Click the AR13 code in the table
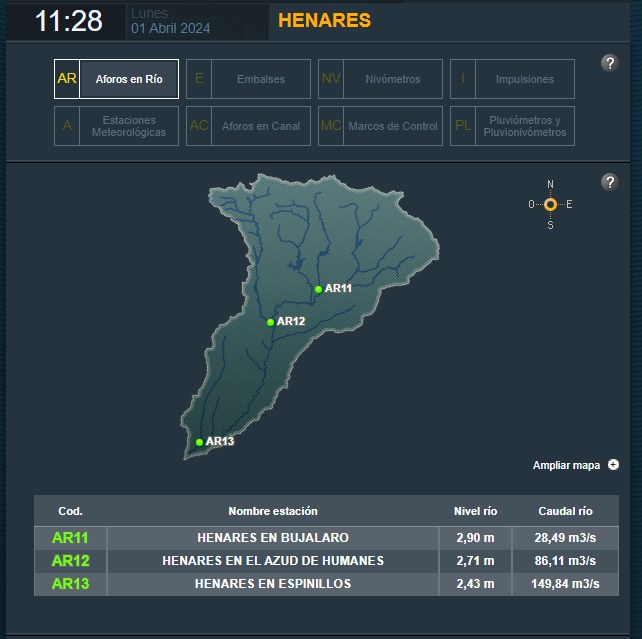642x639 pixels. 70,584
